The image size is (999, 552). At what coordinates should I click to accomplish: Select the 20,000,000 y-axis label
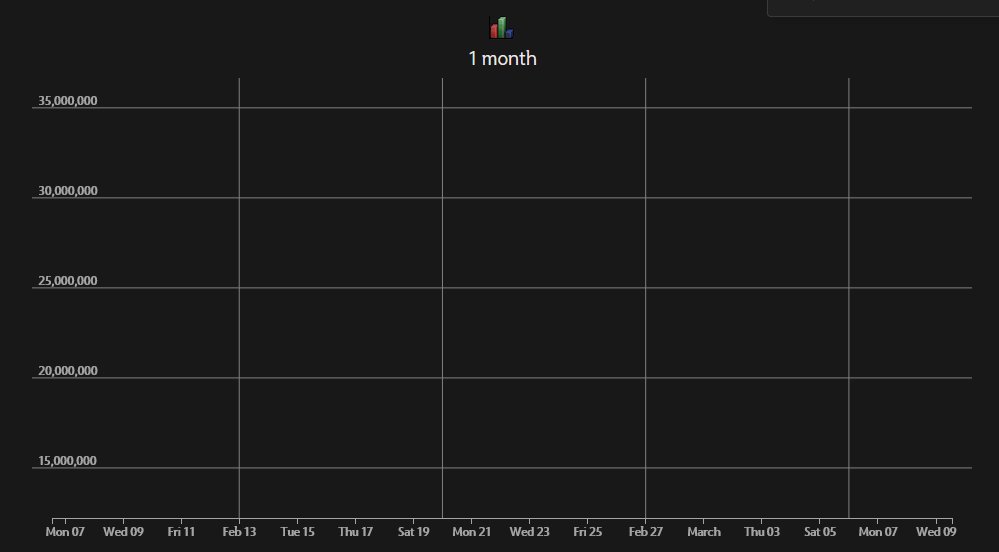pos(68,370)
